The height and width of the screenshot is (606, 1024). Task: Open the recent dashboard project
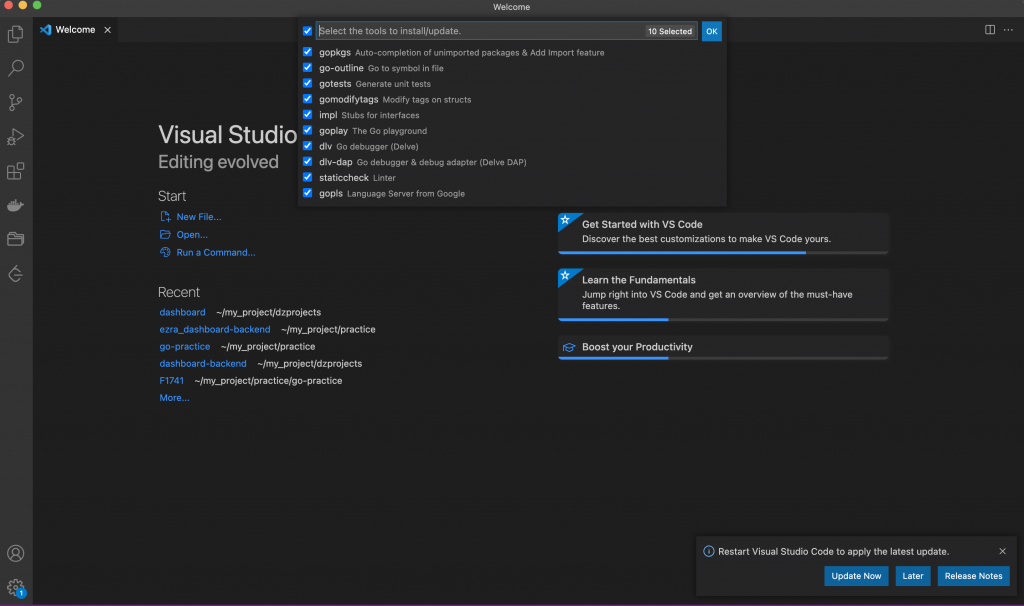coord(182,312)
